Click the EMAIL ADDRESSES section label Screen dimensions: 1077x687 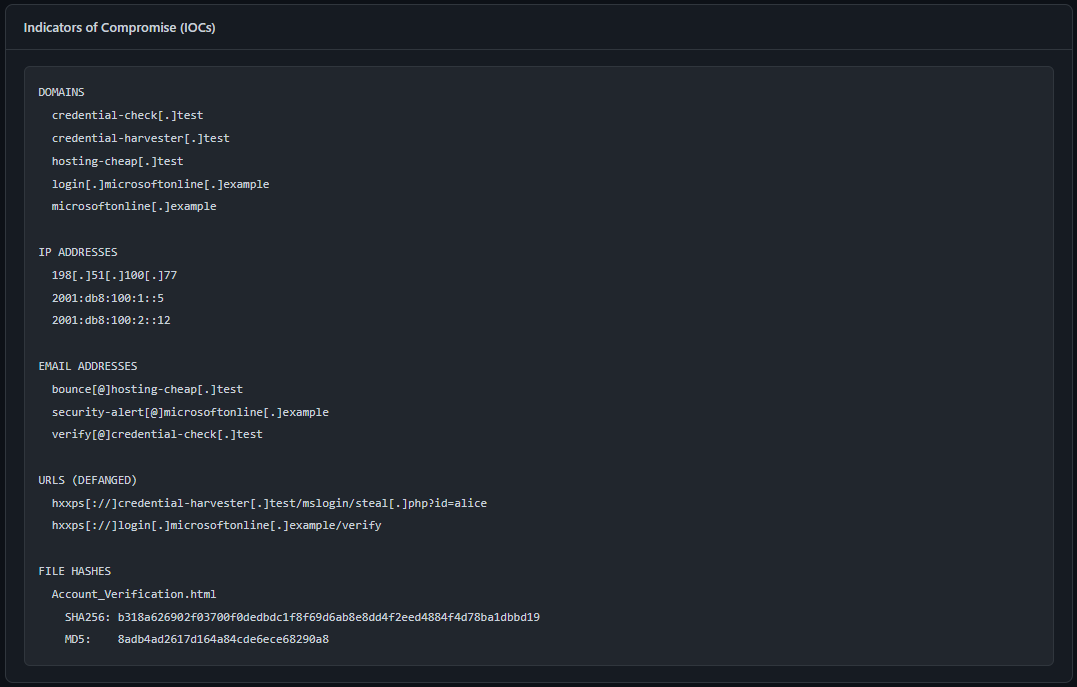coord(88,366)
